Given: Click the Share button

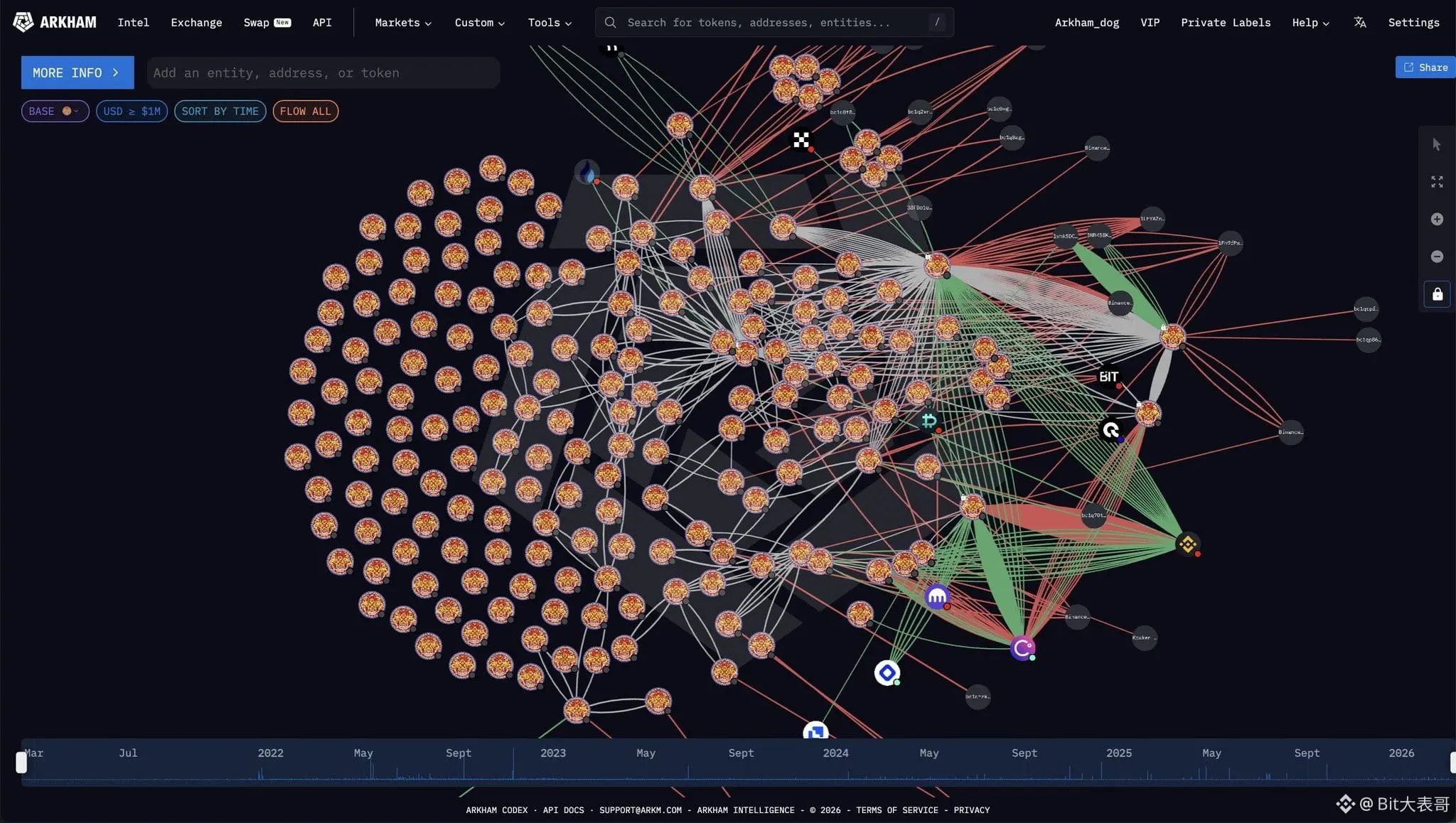Looking at the screenshot, I should click(x=1425, y=67).
